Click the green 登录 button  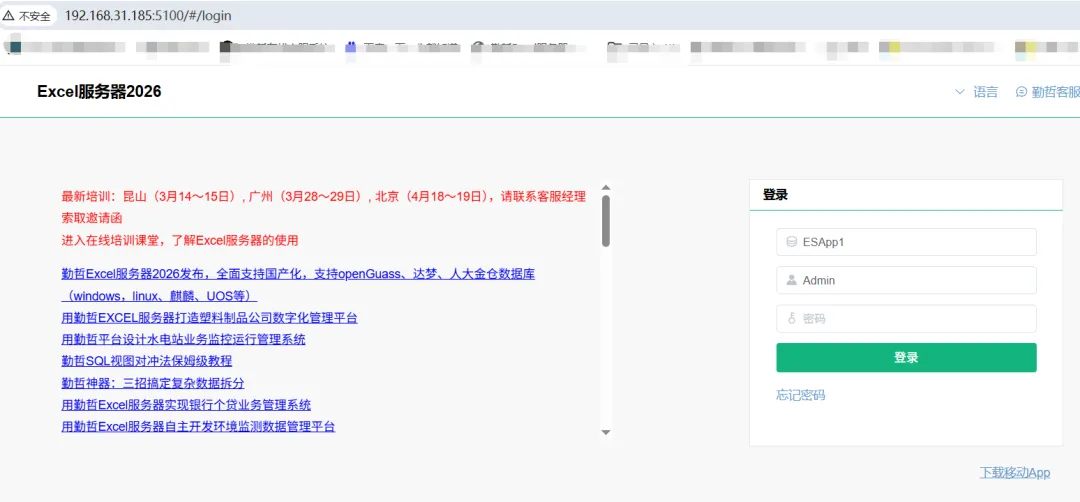(x=906, y=357)
